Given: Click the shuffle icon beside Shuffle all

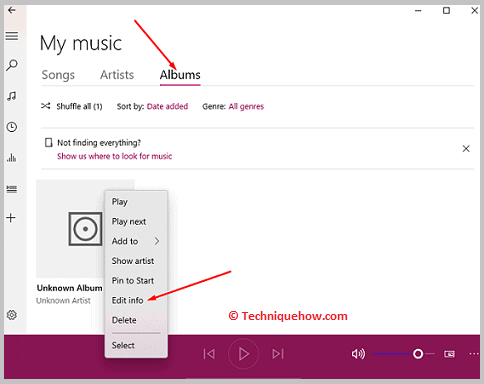Looking at the screenshot, I should pyautogui.click(x=46, y=106).
